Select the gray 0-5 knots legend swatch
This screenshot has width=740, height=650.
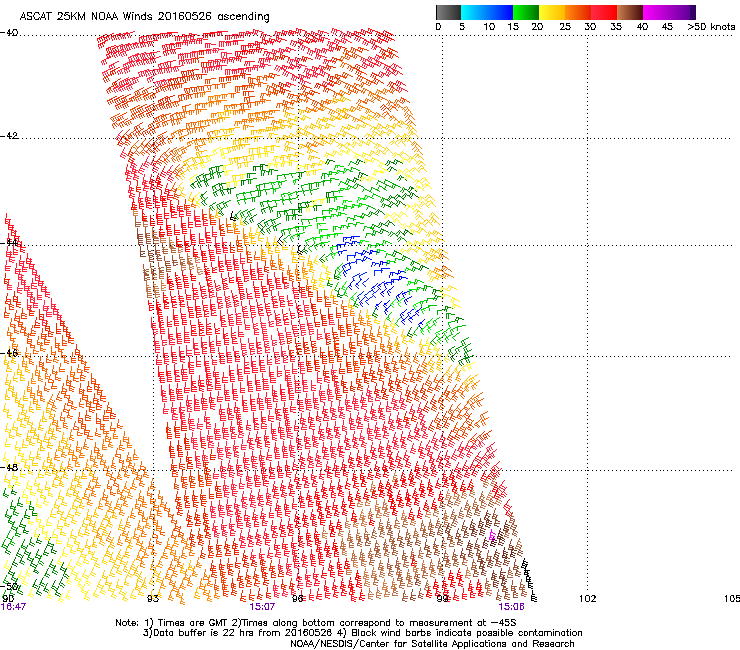pyautogui.click(x=448, y=12)
